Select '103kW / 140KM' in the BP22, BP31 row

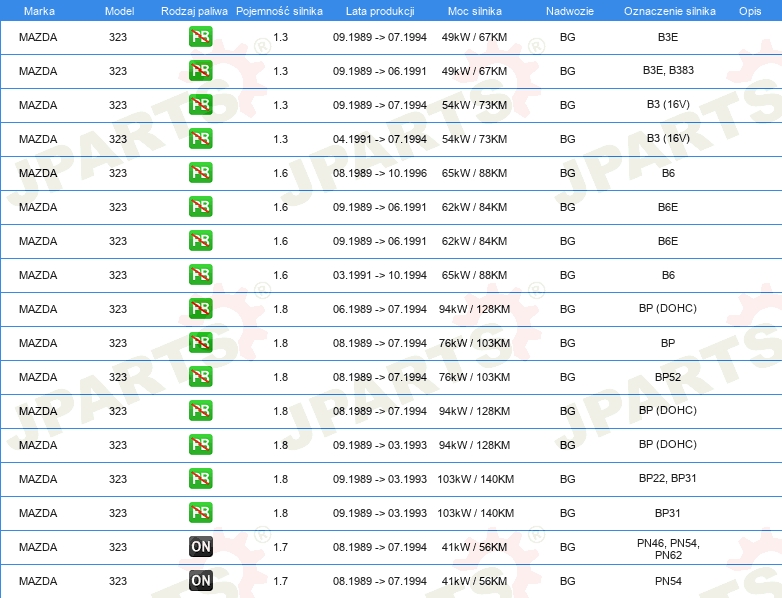coord(475,479)
